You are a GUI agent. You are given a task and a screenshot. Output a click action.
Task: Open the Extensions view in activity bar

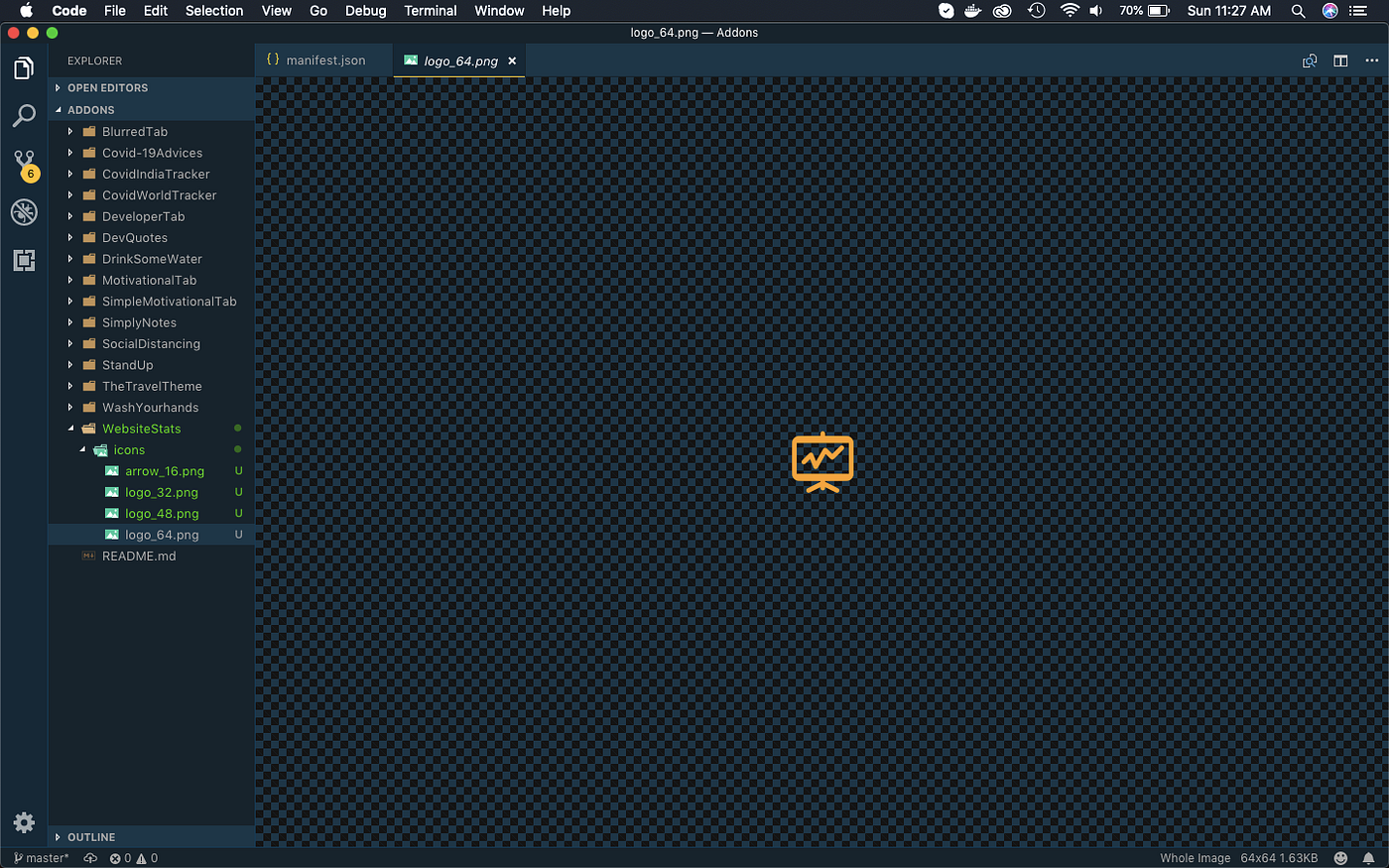pyautogui.click(x=24, y=260)
